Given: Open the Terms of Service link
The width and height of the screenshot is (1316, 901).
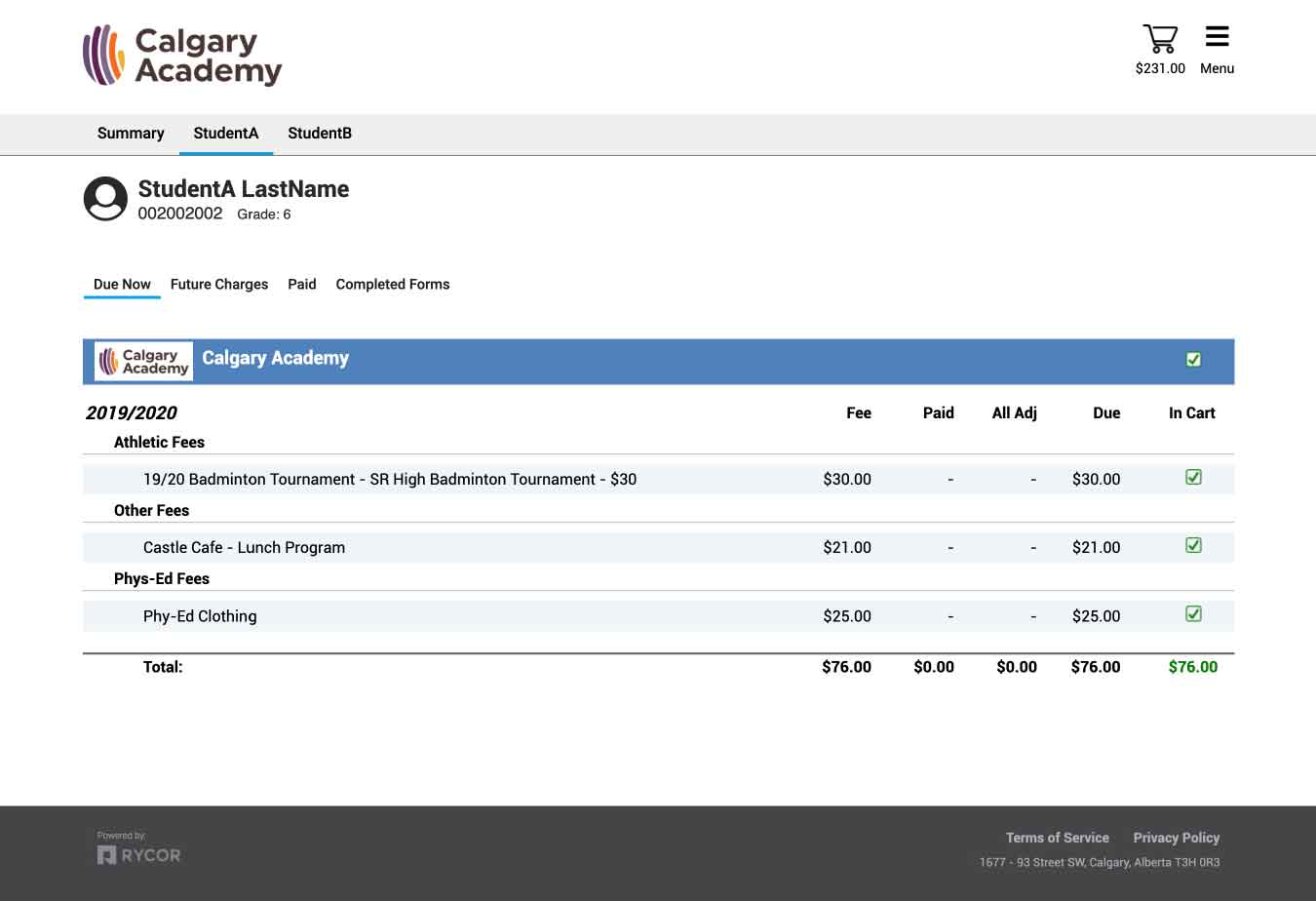Looking at the screenshot, I should [1057, 838].
